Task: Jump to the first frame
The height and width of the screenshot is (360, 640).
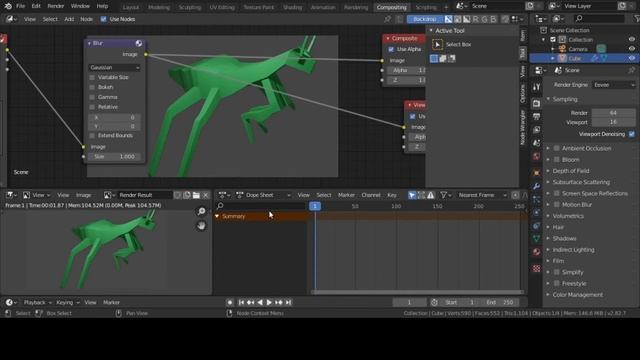Action: (241, 302)
